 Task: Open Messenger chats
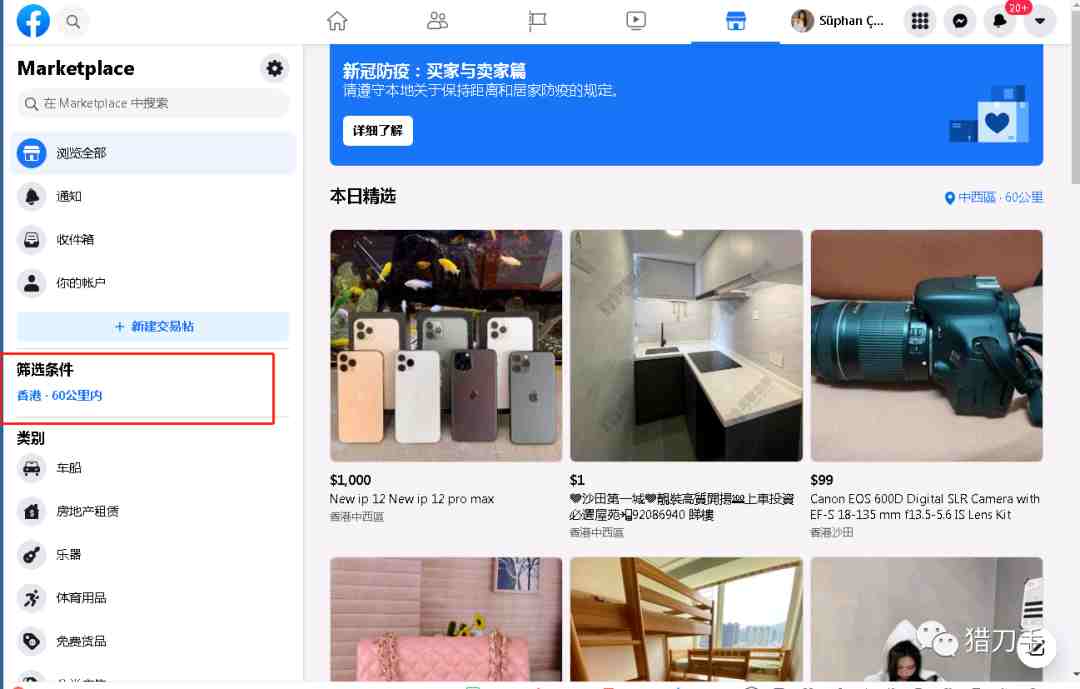(959, 21)
